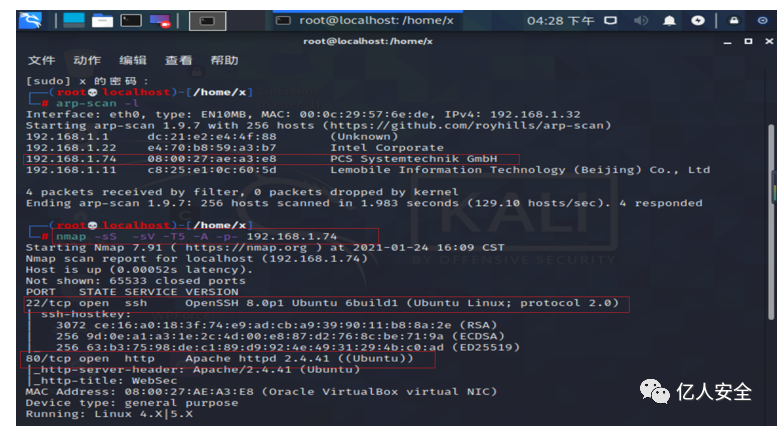The width and height of the screenshot is (777, 426).
Task: Open the power manager tray icon
Action: (x=698, y=21)
